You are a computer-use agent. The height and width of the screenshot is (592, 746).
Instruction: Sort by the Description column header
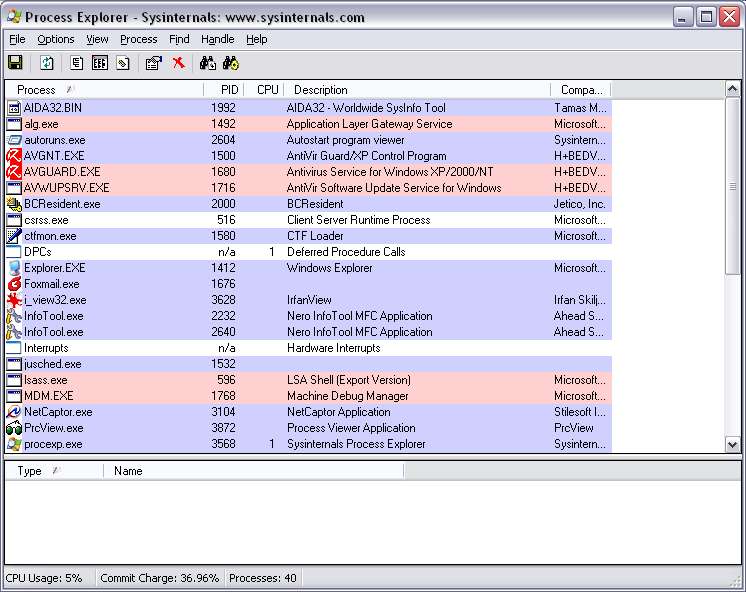[321, 90]
